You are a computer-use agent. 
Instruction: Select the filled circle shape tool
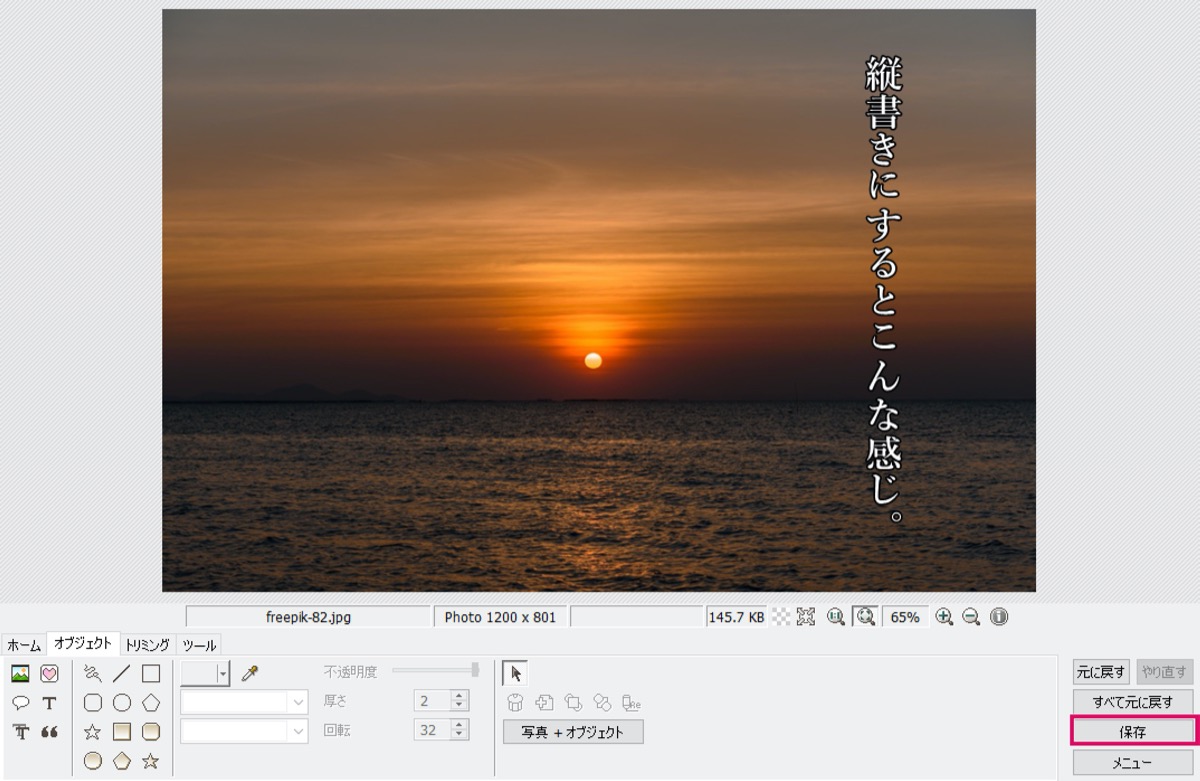click(x=93, y=761)
